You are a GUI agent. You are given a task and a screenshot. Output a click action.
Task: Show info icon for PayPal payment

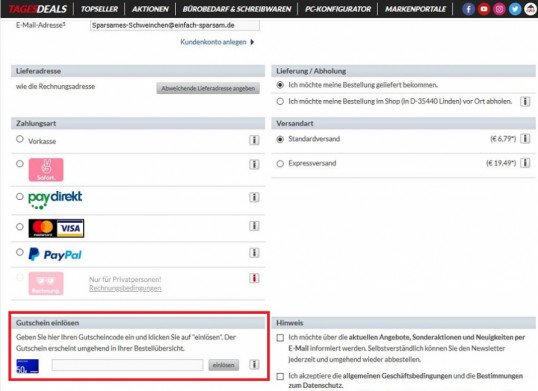(x=254, y=253)
